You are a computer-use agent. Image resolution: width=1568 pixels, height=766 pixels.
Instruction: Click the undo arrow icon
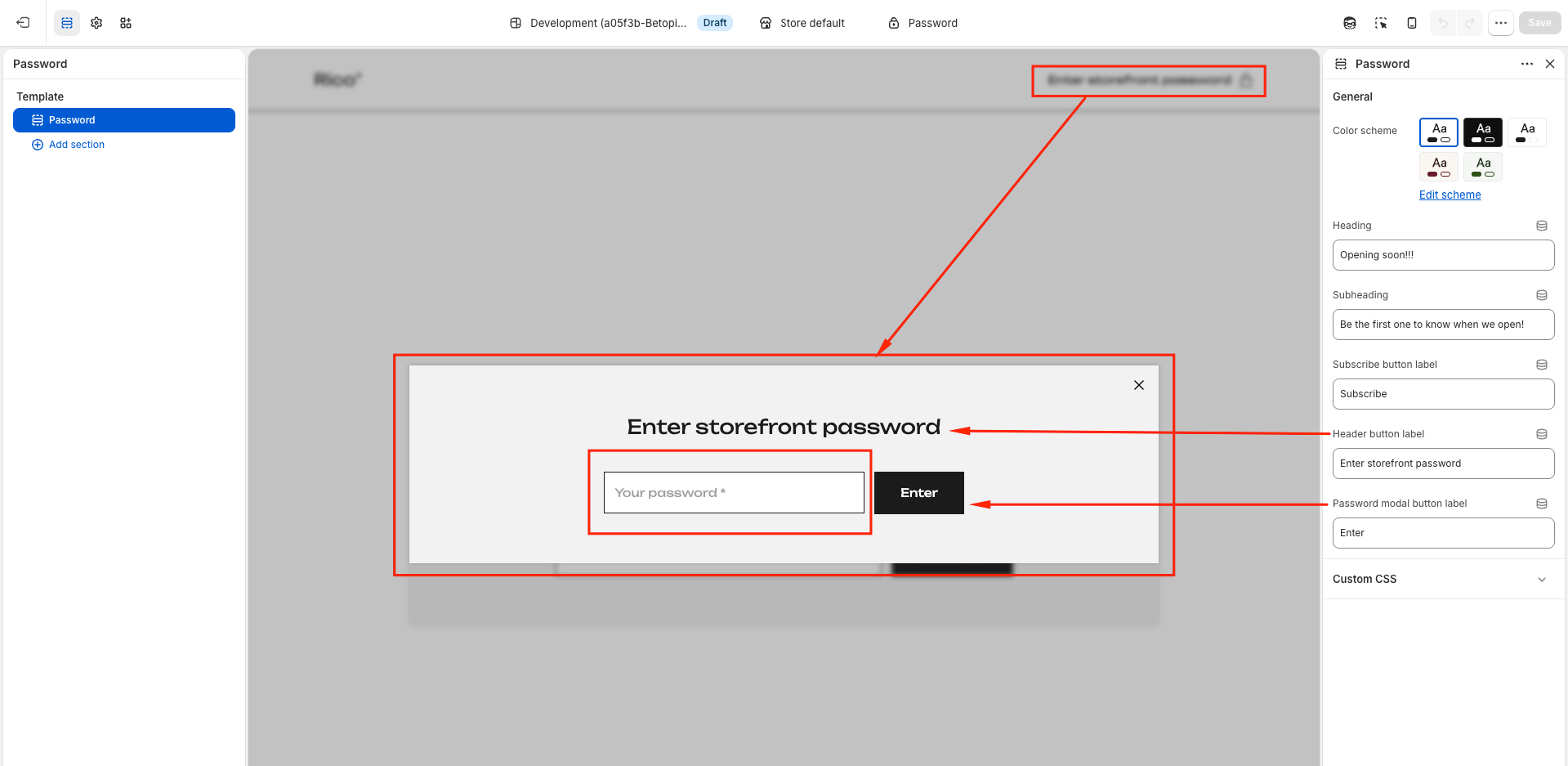pos(1443,23)
